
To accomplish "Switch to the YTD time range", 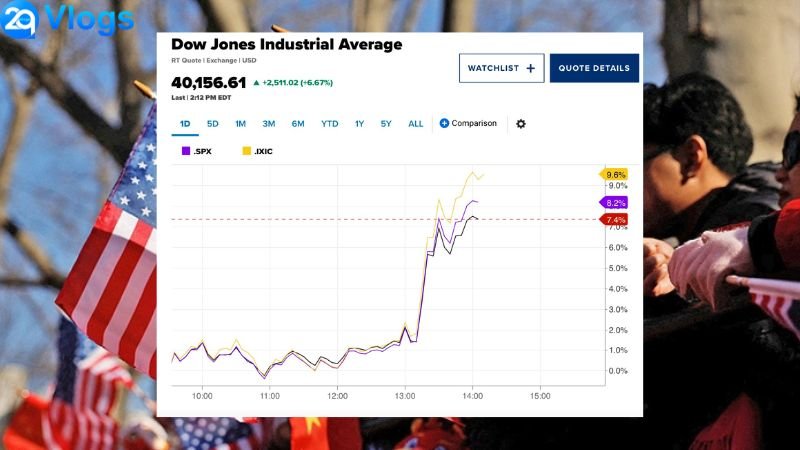I will pyautogui.click(x=330, y=123).
